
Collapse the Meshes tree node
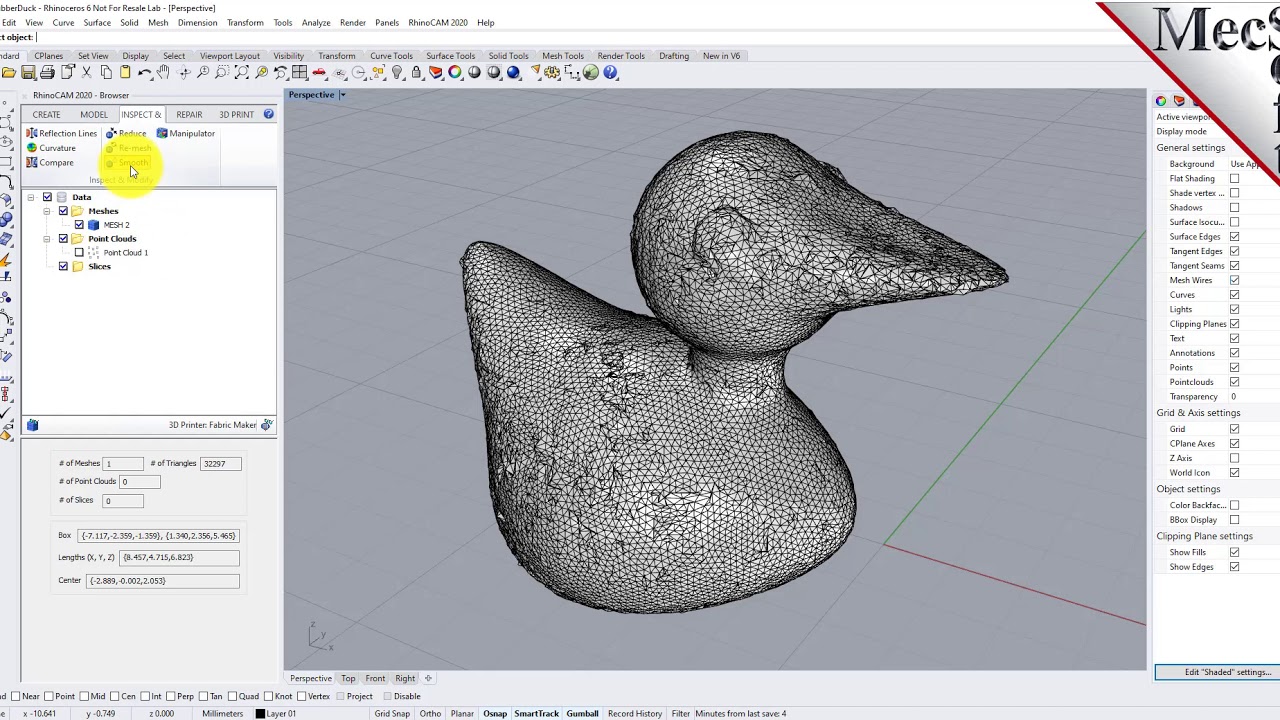coord(47,211)
